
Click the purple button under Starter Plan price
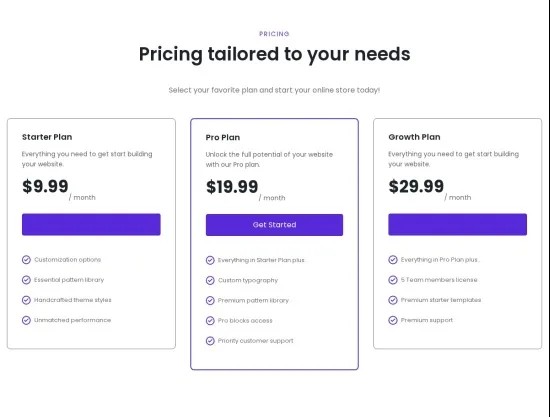click(x=91, y=224)
